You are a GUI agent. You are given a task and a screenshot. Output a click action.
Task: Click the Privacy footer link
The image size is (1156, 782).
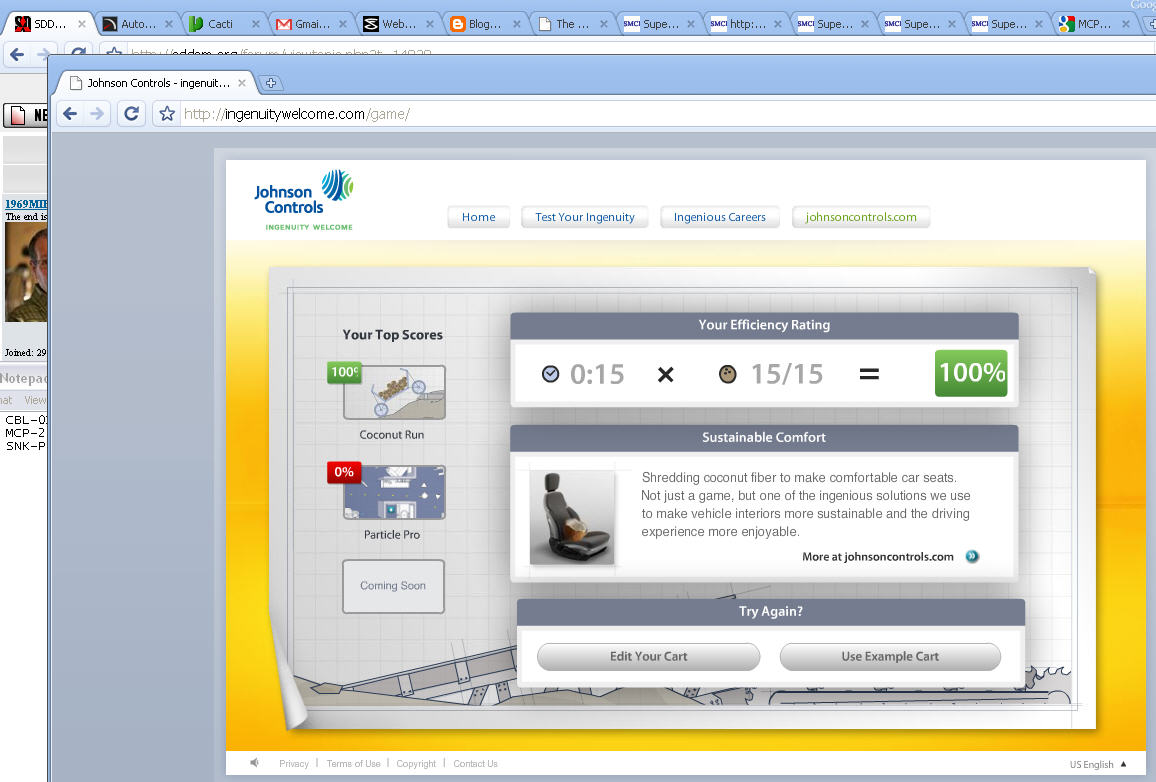tap(294, 764)
